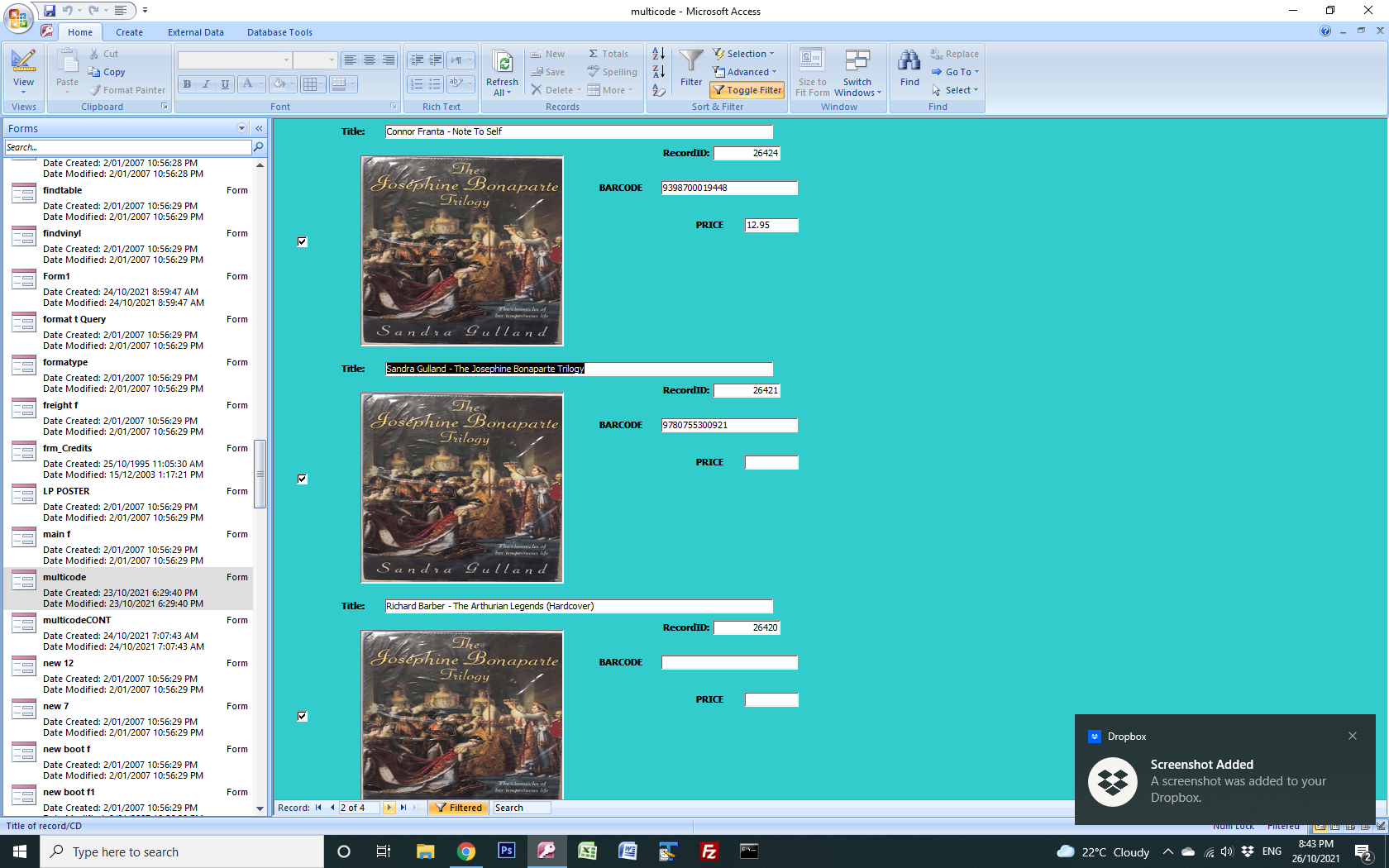Expand the Select dropdown
This screenshot has width=1389, height=868.
coord(955,90)
